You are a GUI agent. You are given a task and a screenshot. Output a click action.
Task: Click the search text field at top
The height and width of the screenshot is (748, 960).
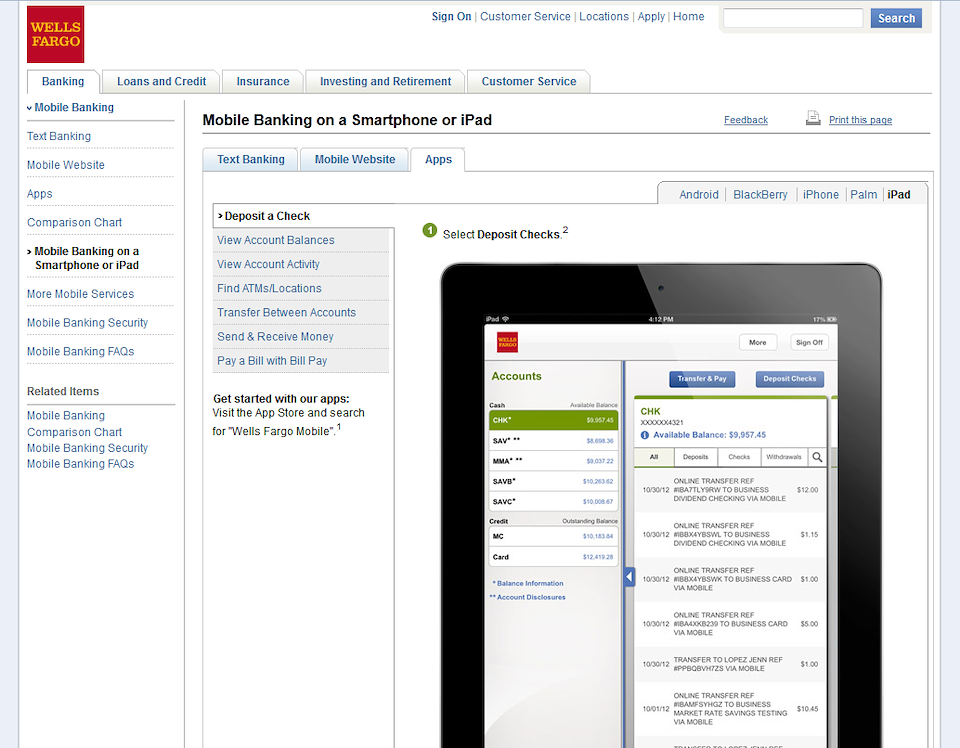(x=793, y=18)
